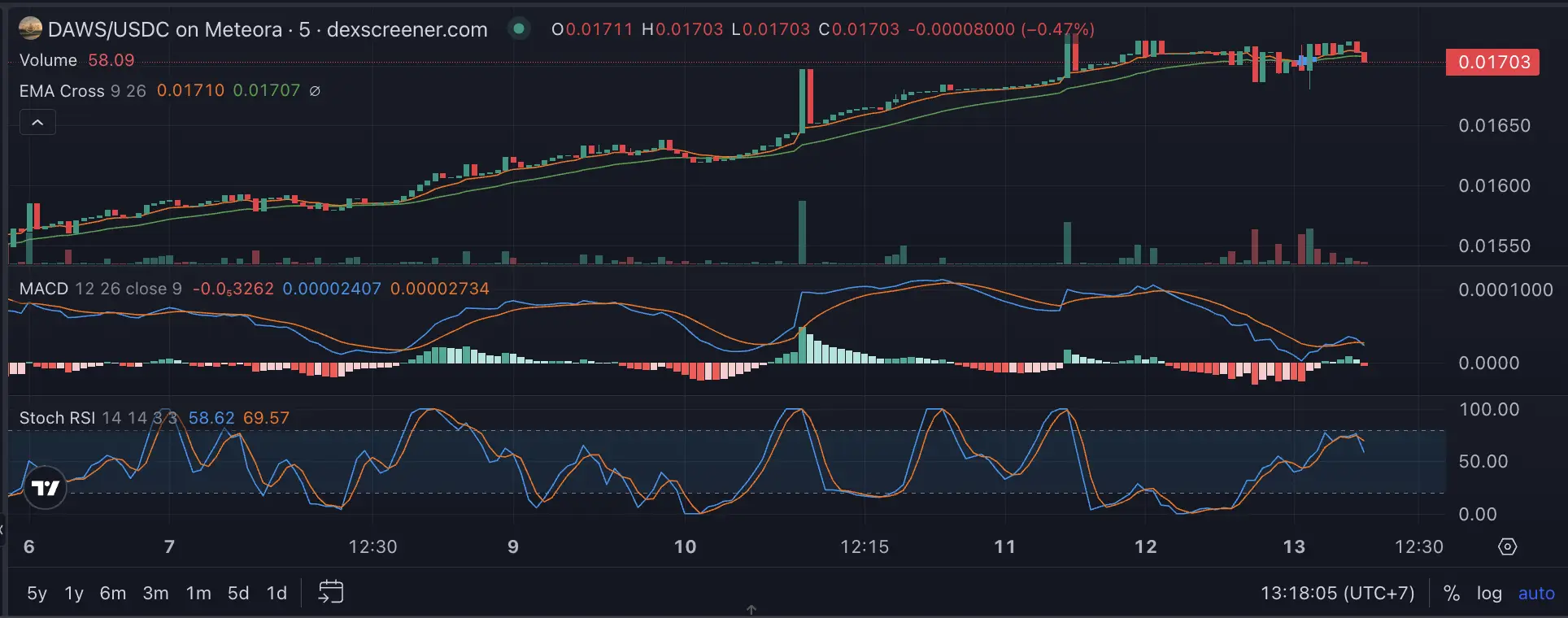Switch to the 1d time range
The height and width of the screenshot is (618, 1568).
277,594
